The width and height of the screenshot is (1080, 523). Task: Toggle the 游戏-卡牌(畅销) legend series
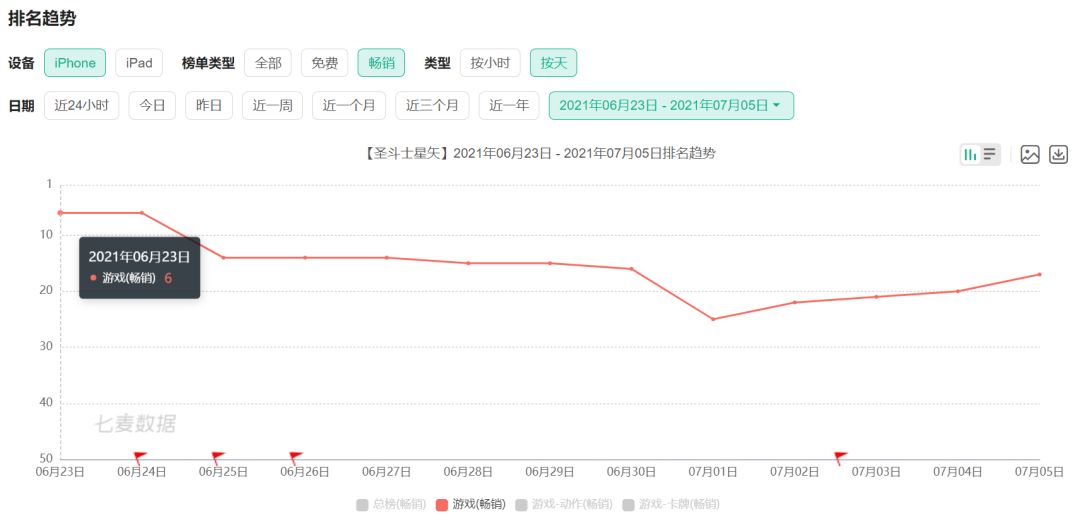tap(670, 504)
